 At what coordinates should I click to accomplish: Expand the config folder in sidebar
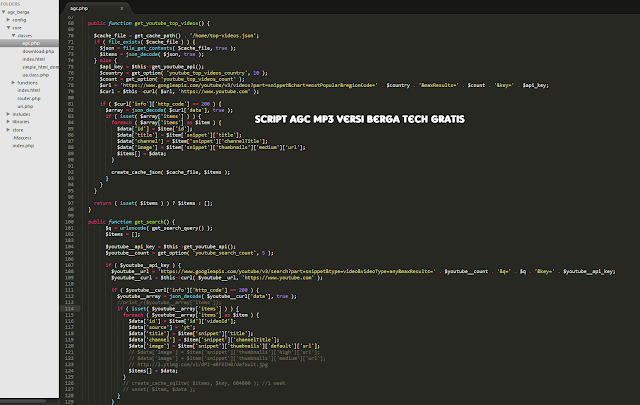(8, 20)
